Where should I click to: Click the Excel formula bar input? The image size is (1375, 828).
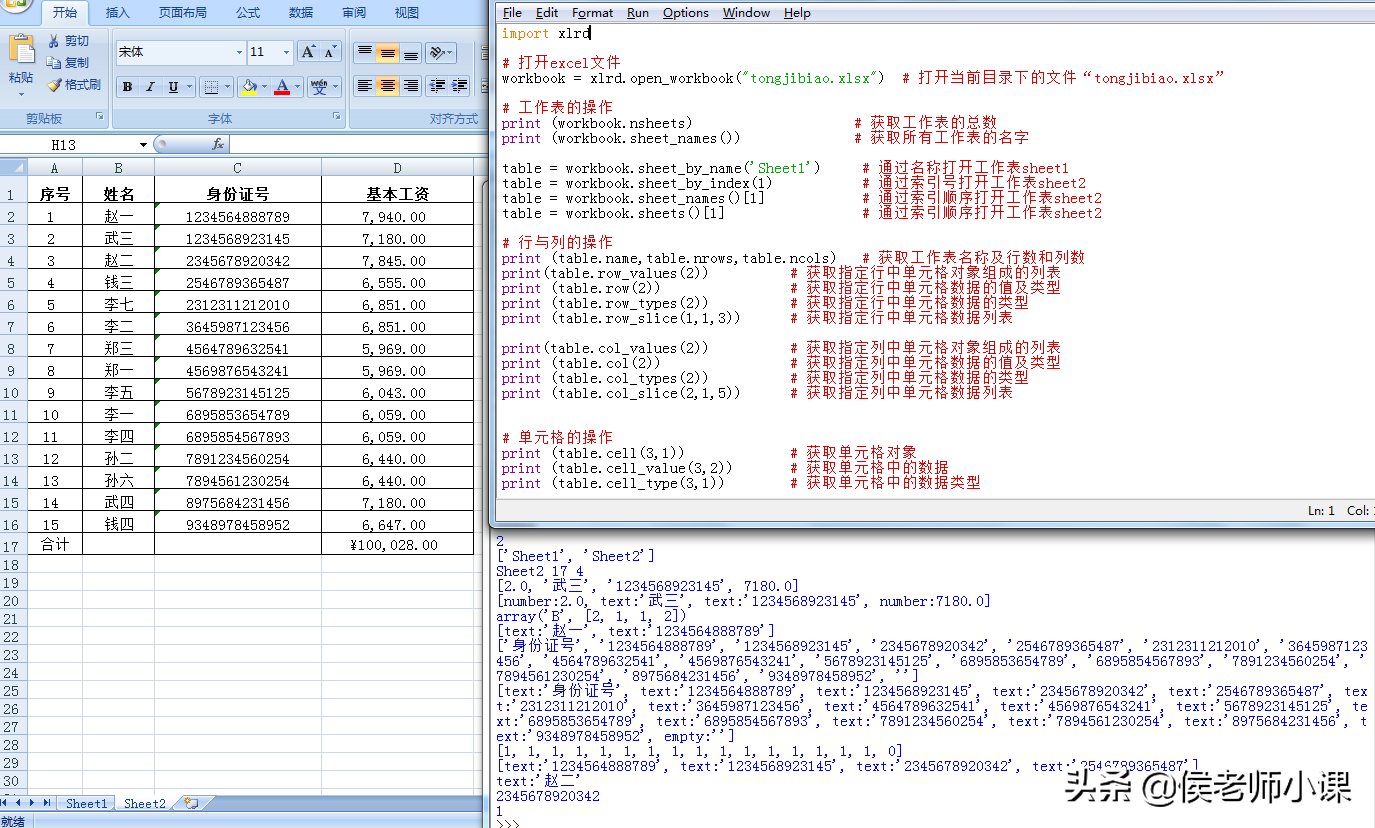pos(358,145)
